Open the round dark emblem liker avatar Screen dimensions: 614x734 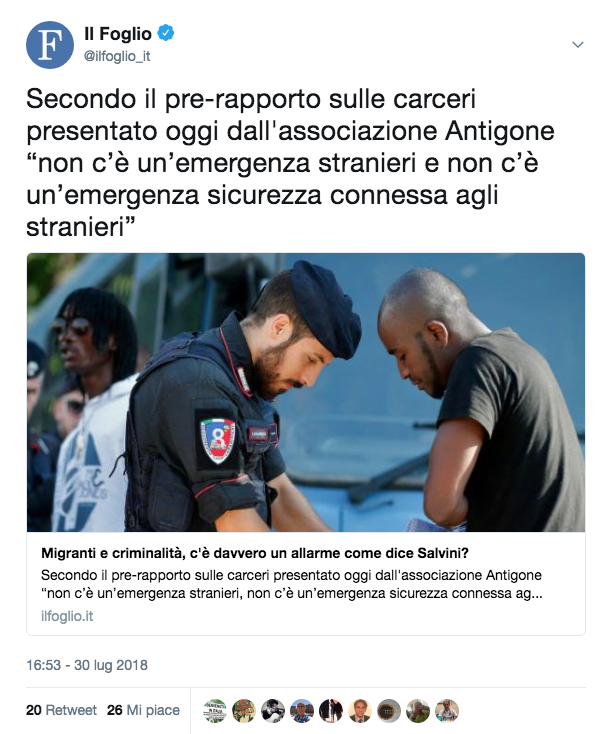[389, 711]
